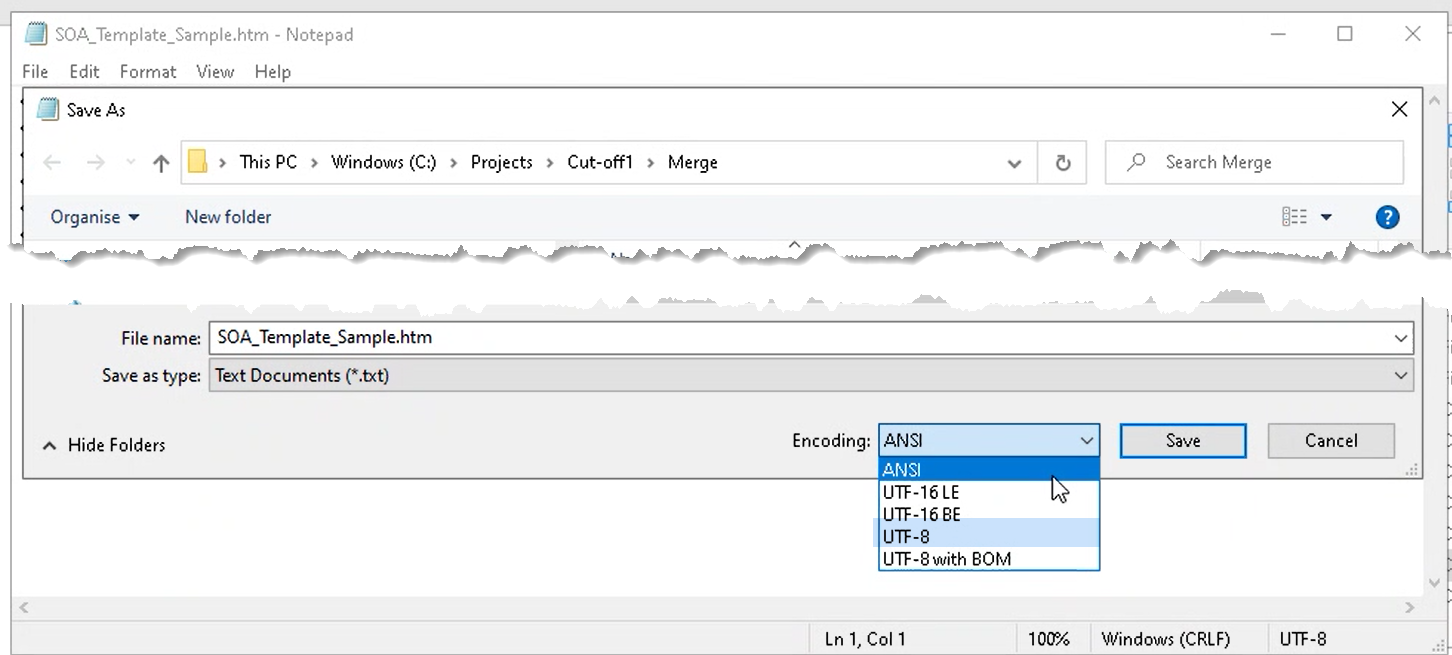Click the Search Merge box
Viewport: 1452px width, 655px height.
coord(1254,163)
